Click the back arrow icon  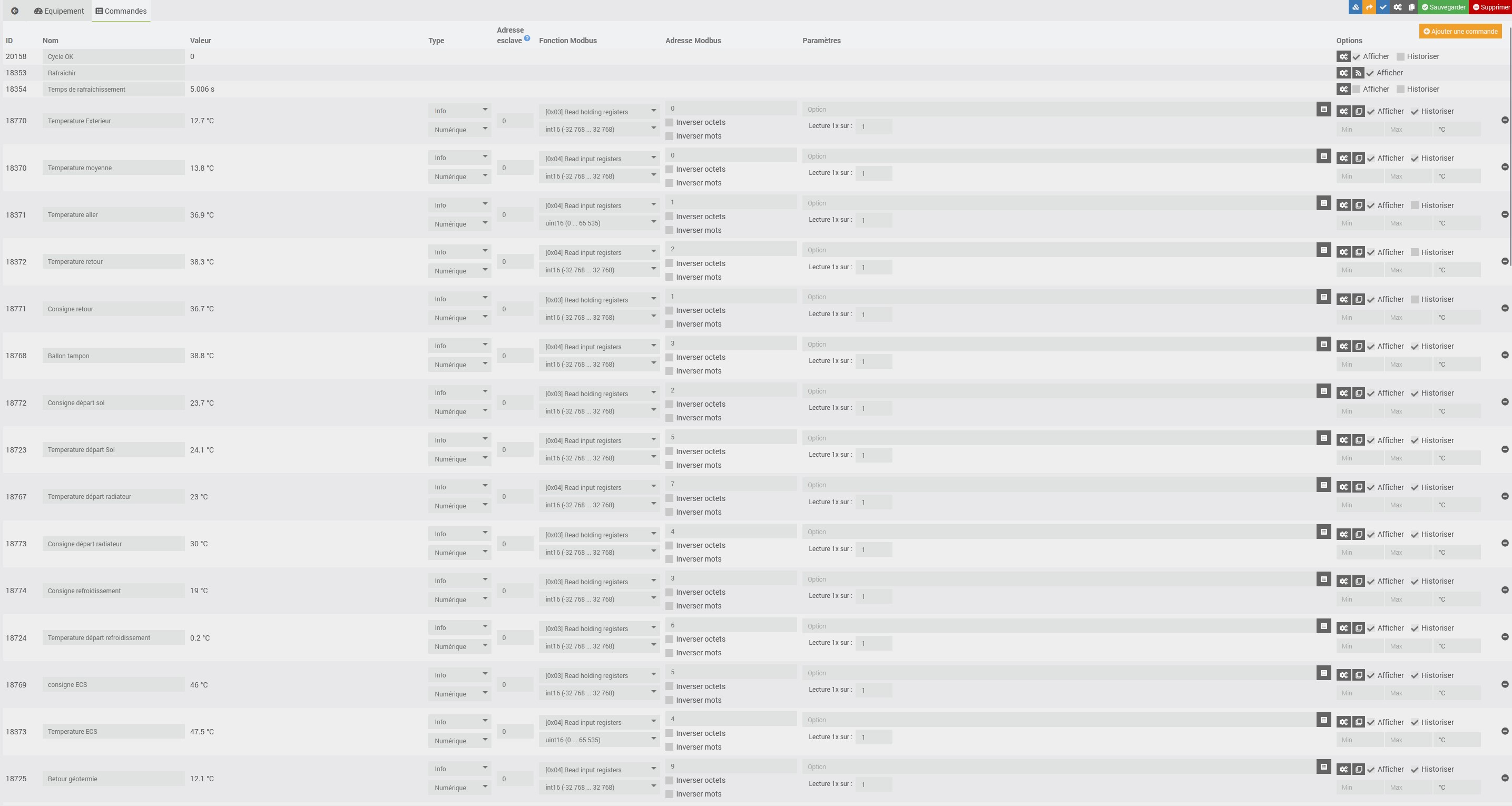click(x=15, y=11)
